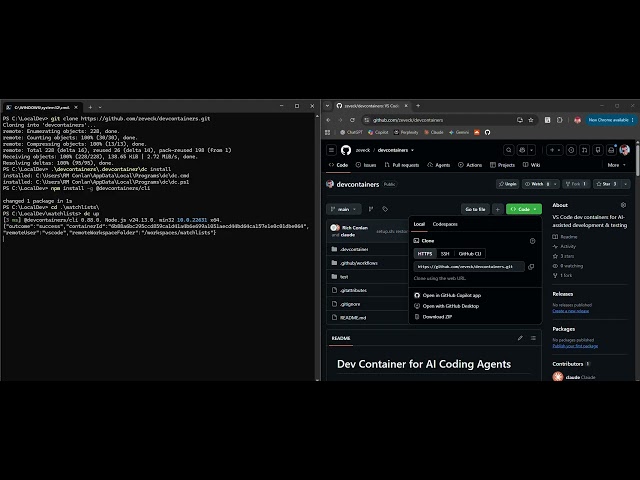Switch to the Issues tab

click(x=366, y=165)
